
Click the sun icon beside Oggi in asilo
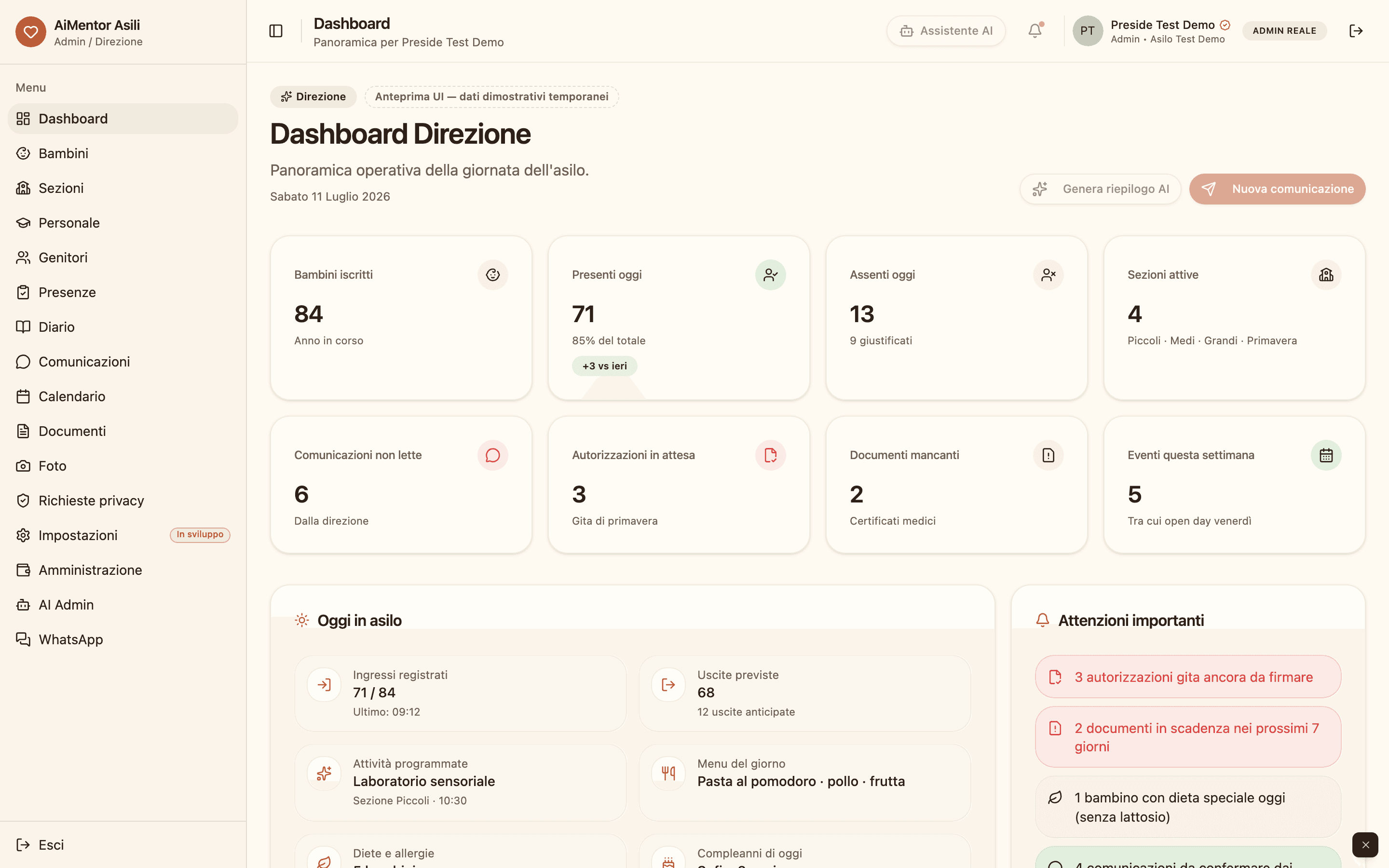click(x=302, y=621)
